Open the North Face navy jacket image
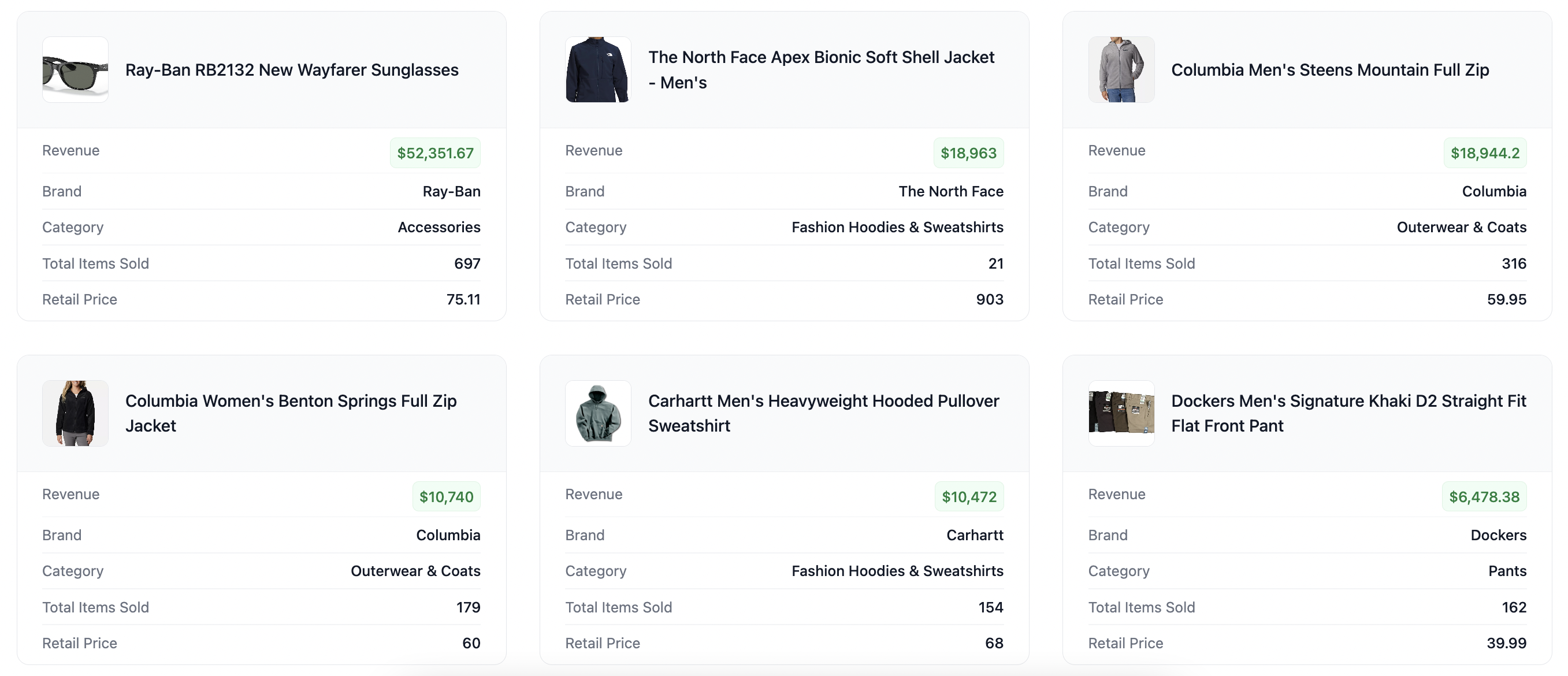 [x=598, y=70]
